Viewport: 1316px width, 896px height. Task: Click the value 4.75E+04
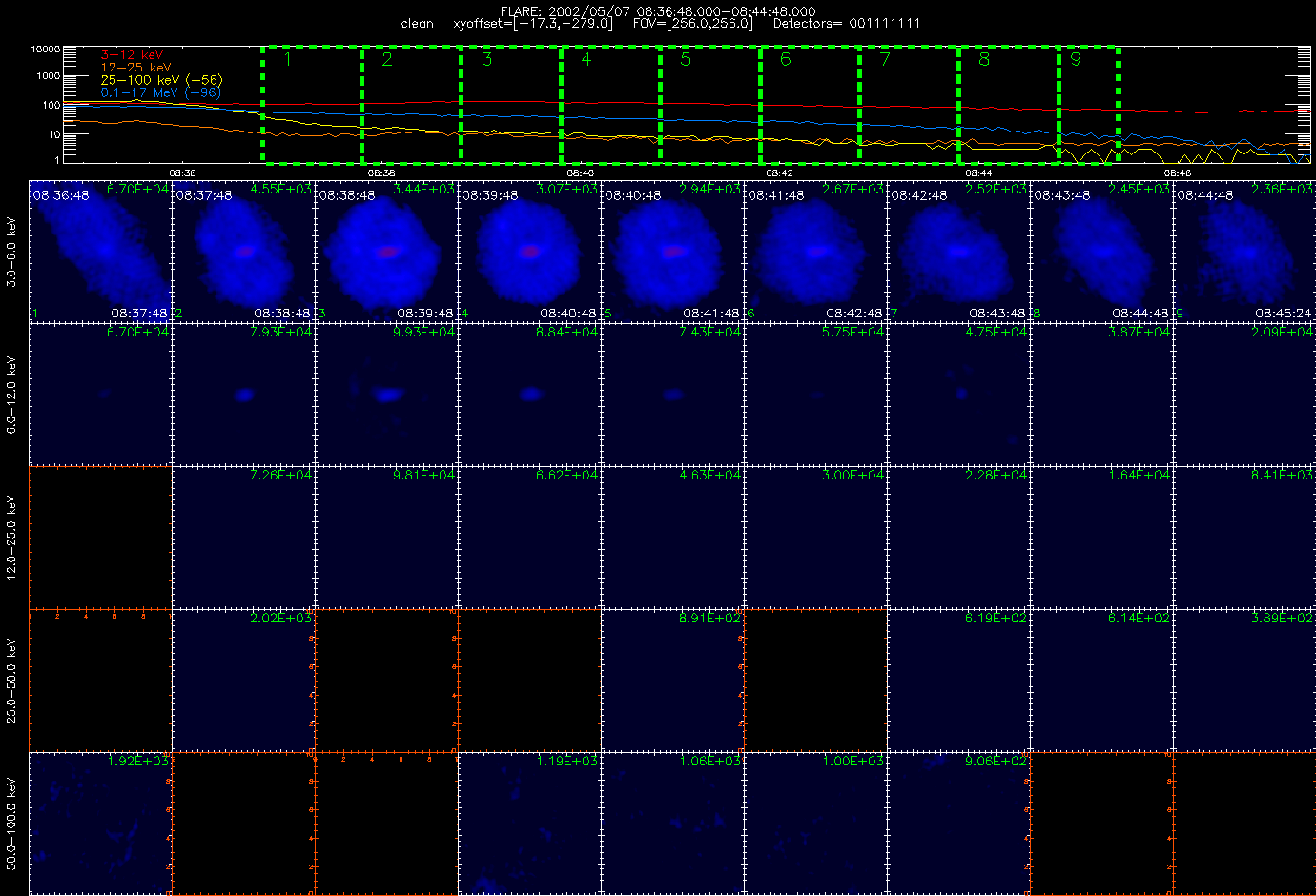pos(997,332)
